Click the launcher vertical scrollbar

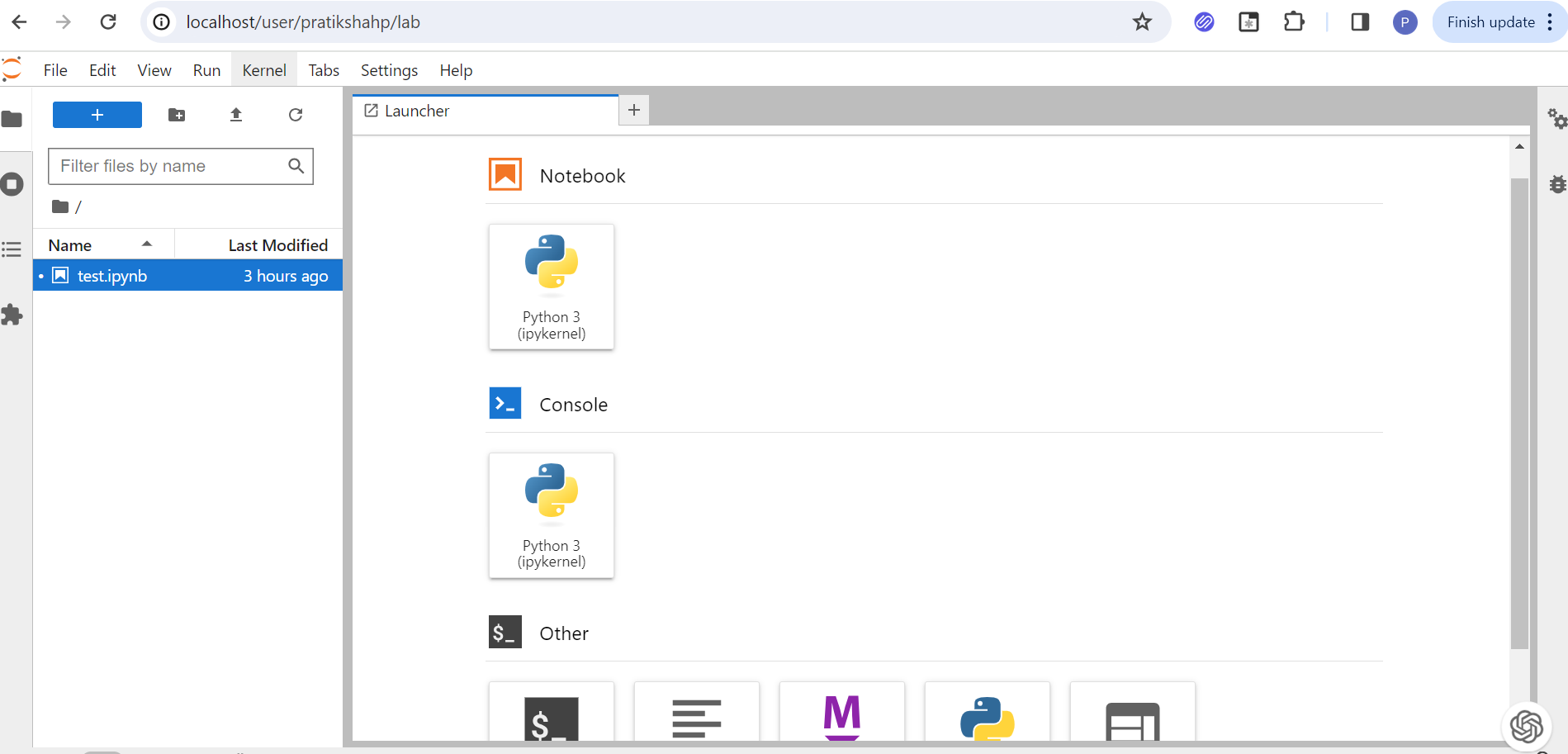coord(1519,413)
